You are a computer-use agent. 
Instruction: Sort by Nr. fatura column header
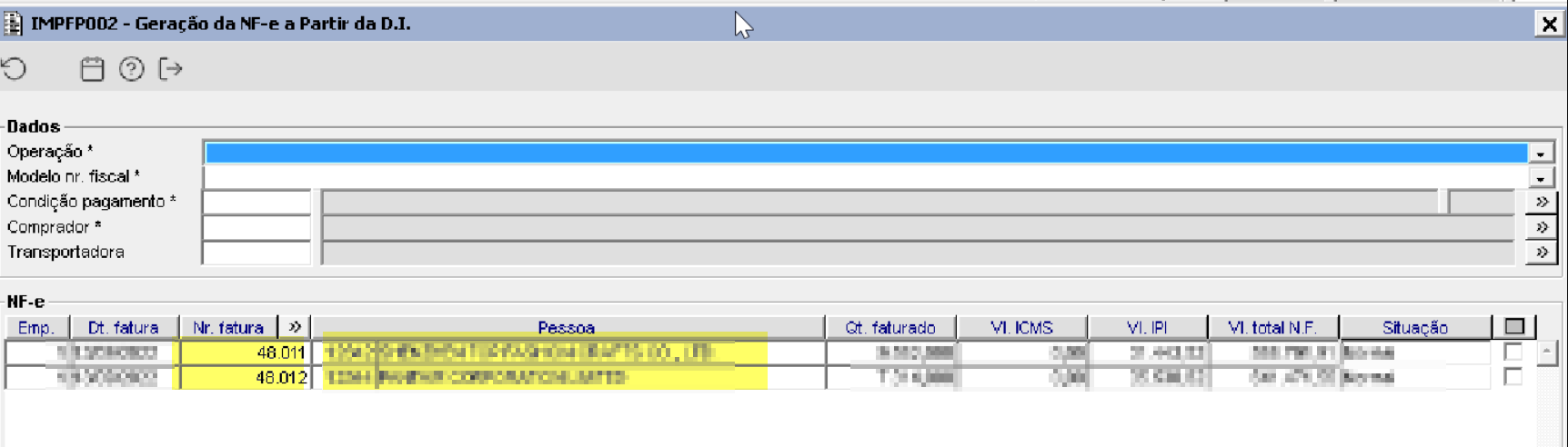(228, 327)
